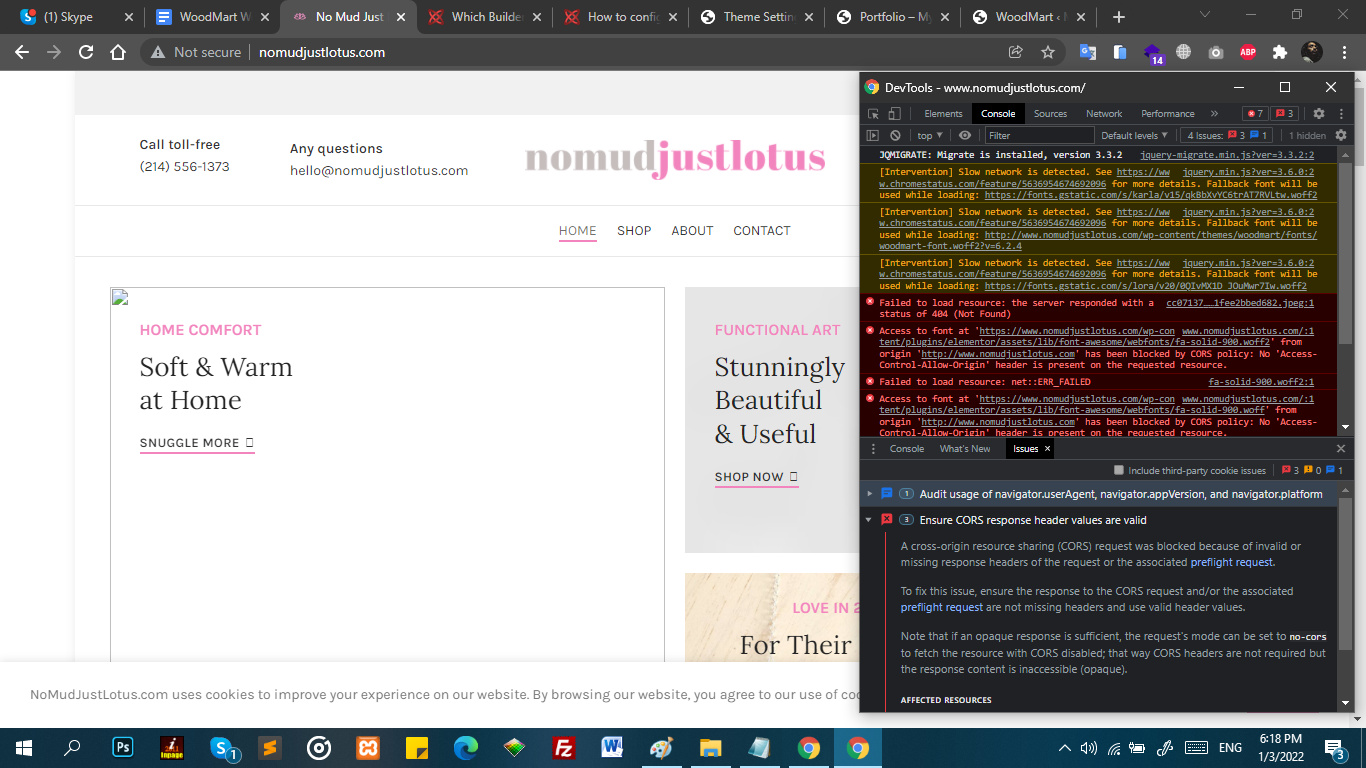Click the camera screenshot extension icon
The image size is (1366, 768).
(x=1216, y=52)
